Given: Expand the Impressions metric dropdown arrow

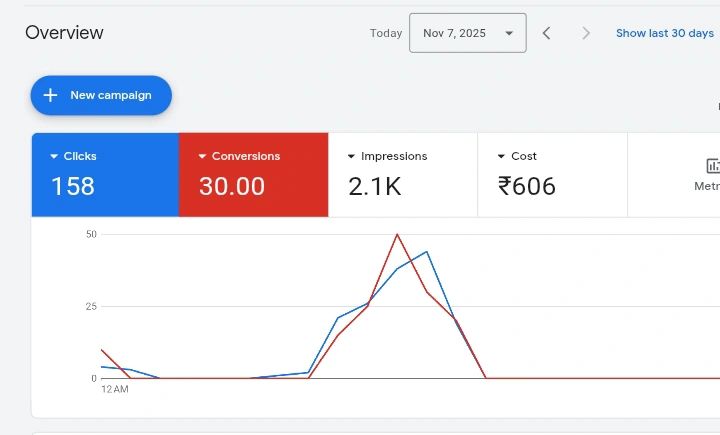Looking at the screenshot, I should pyautogui.click(x=351, y=157).
